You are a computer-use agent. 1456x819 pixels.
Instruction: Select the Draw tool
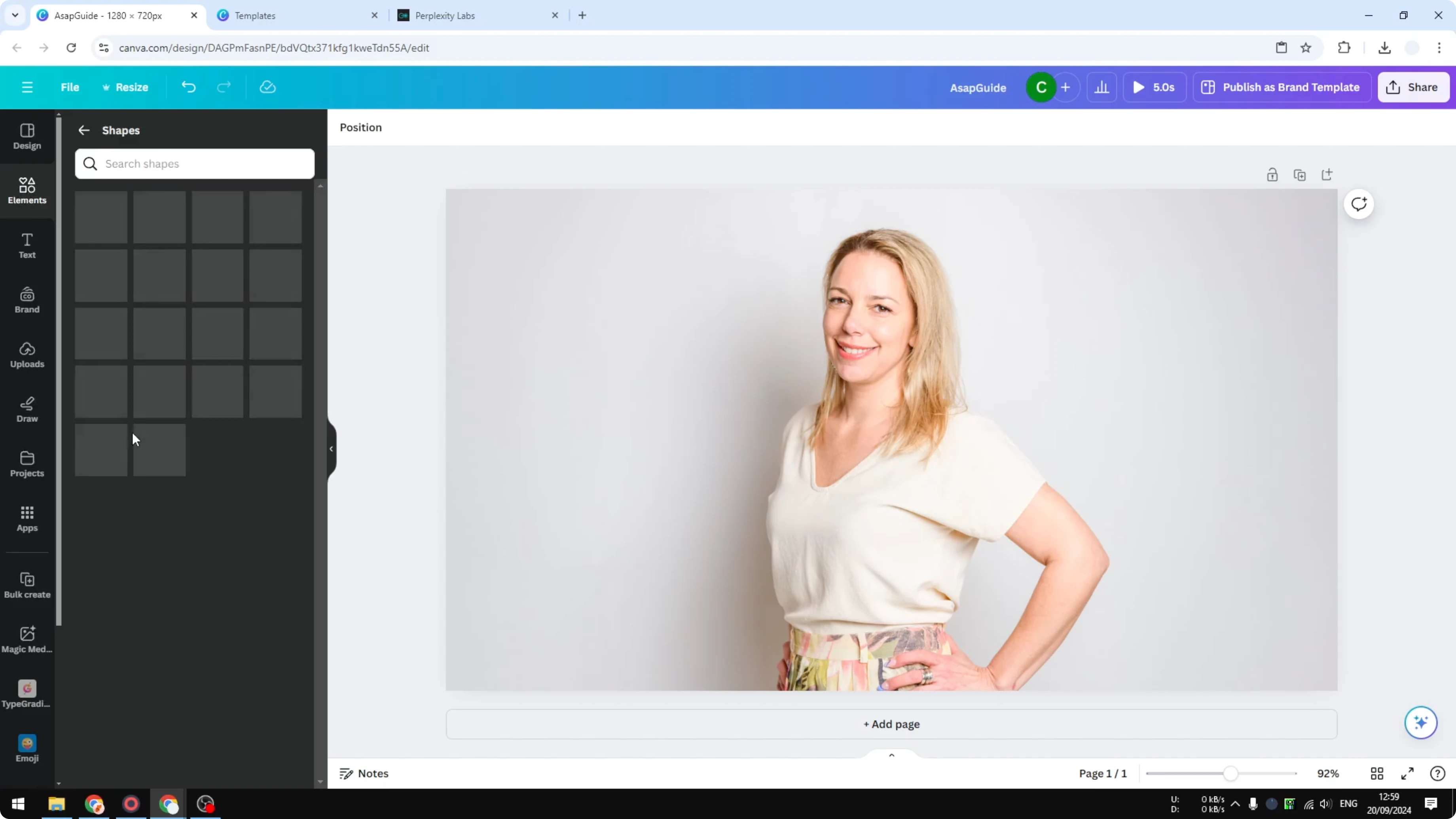click(x=27, y=410)
